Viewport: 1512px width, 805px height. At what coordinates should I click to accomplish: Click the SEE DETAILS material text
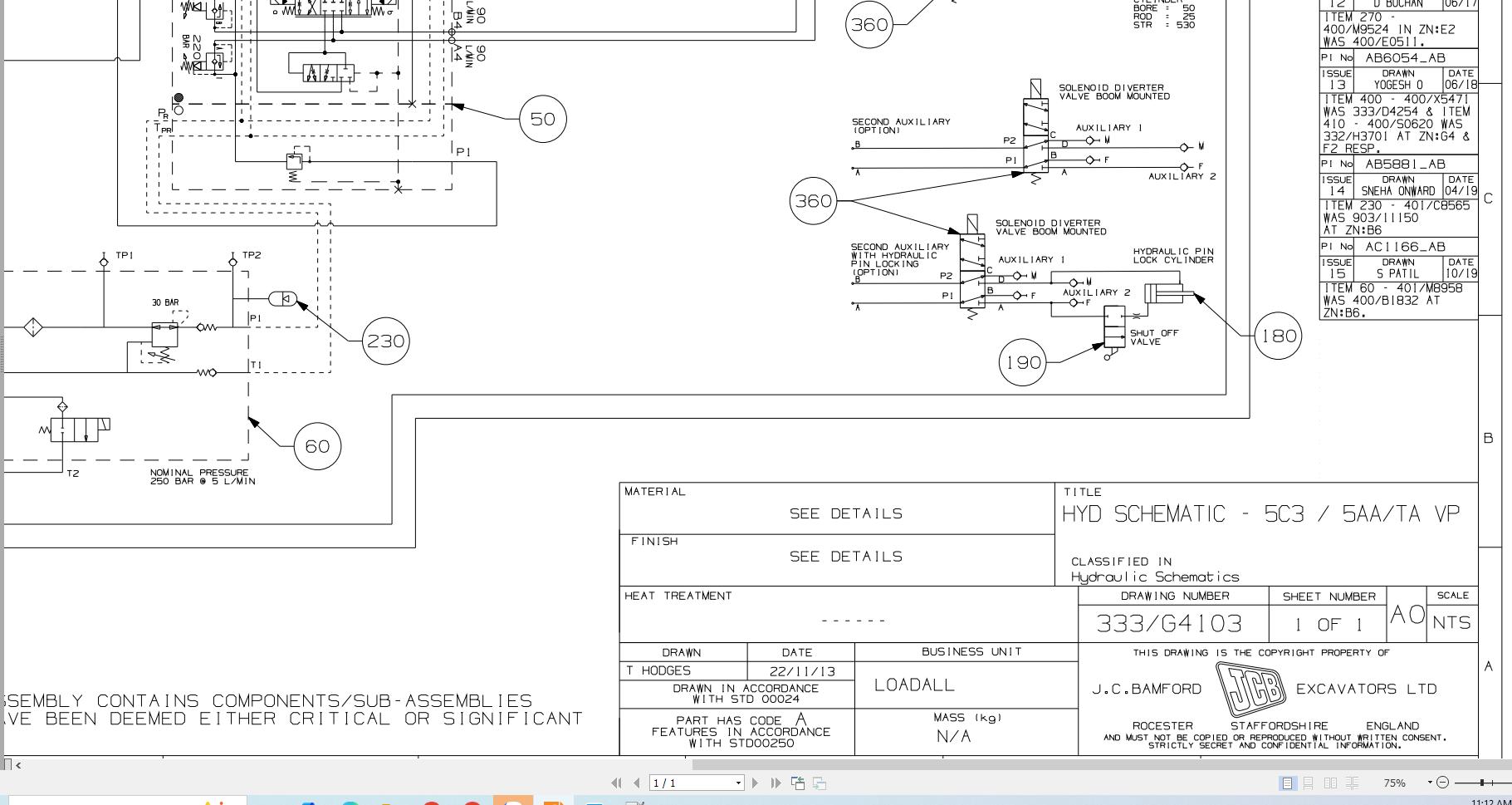point(846,513)
